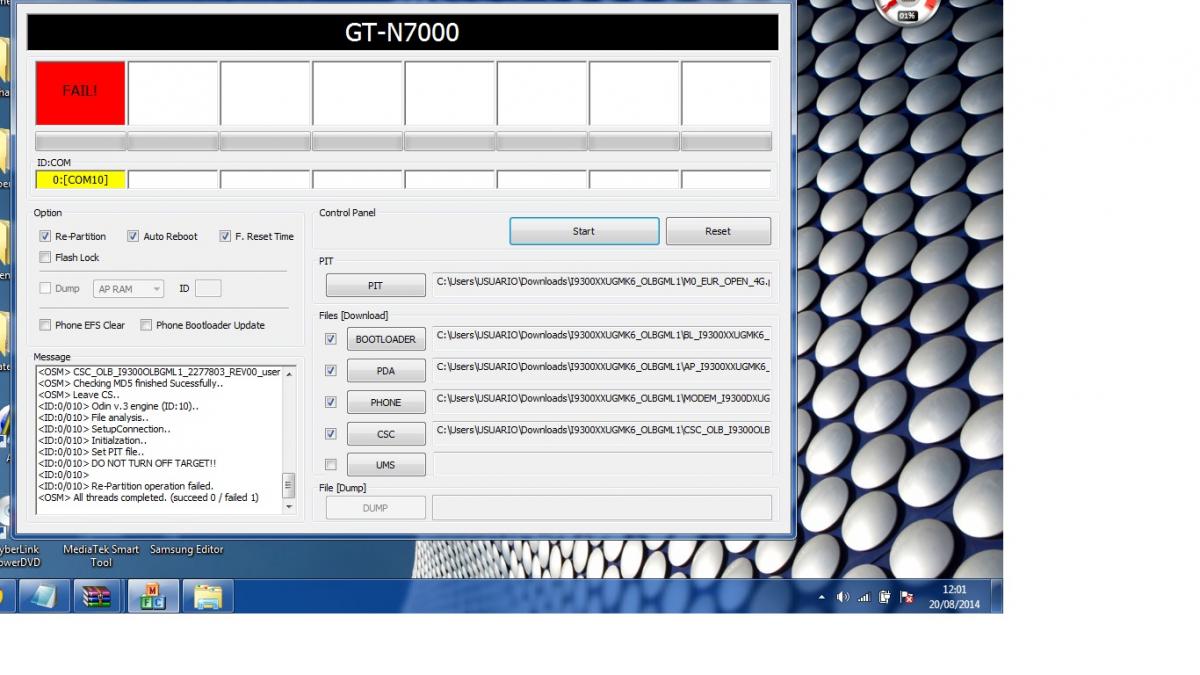Screen dimensions: 1200x675
Task: Pick a modem file with the PHONE button
Action: point(386,402)
